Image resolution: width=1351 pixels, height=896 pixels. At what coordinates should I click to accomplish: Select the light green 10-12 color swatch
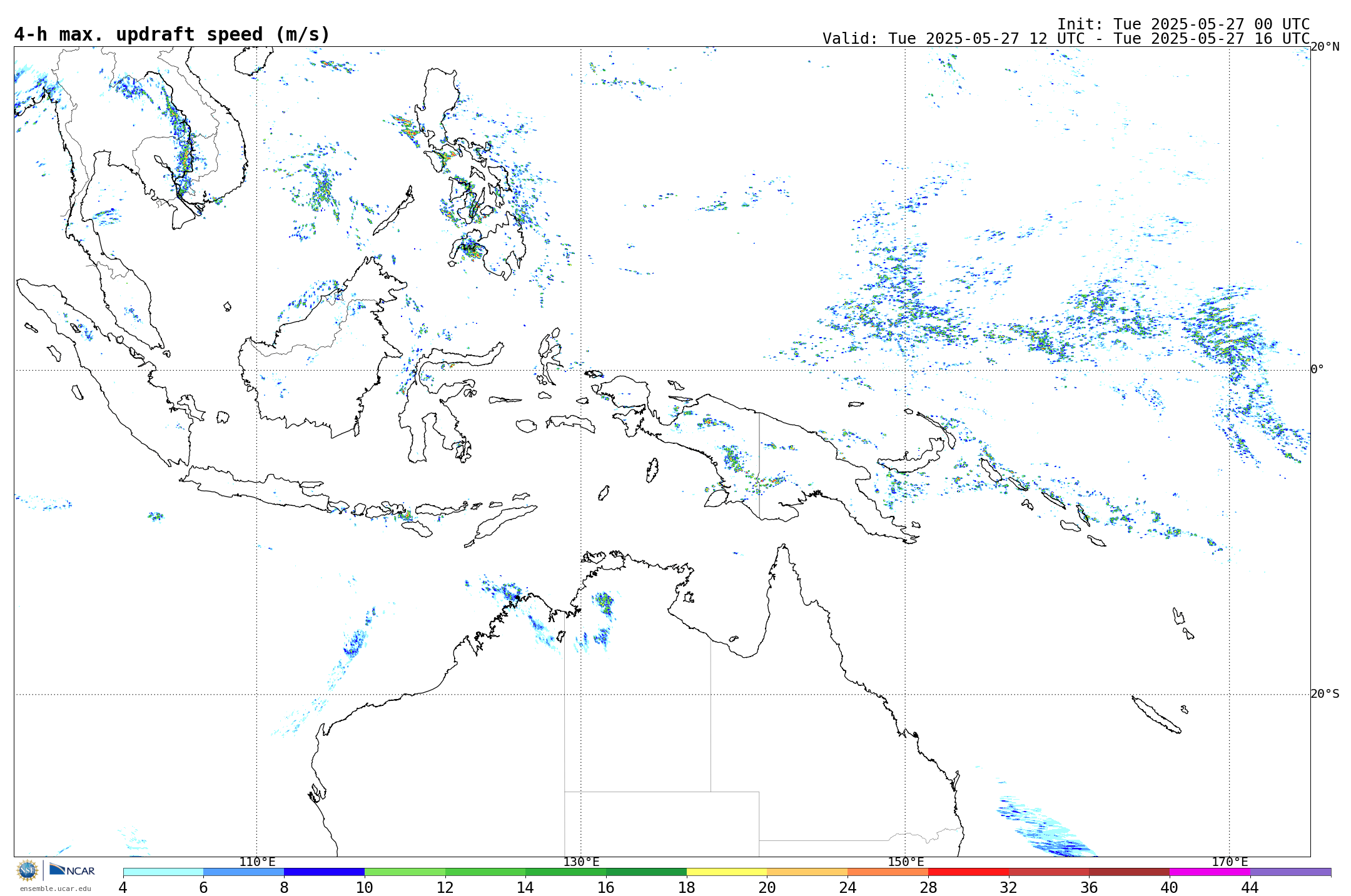(405, 872)
